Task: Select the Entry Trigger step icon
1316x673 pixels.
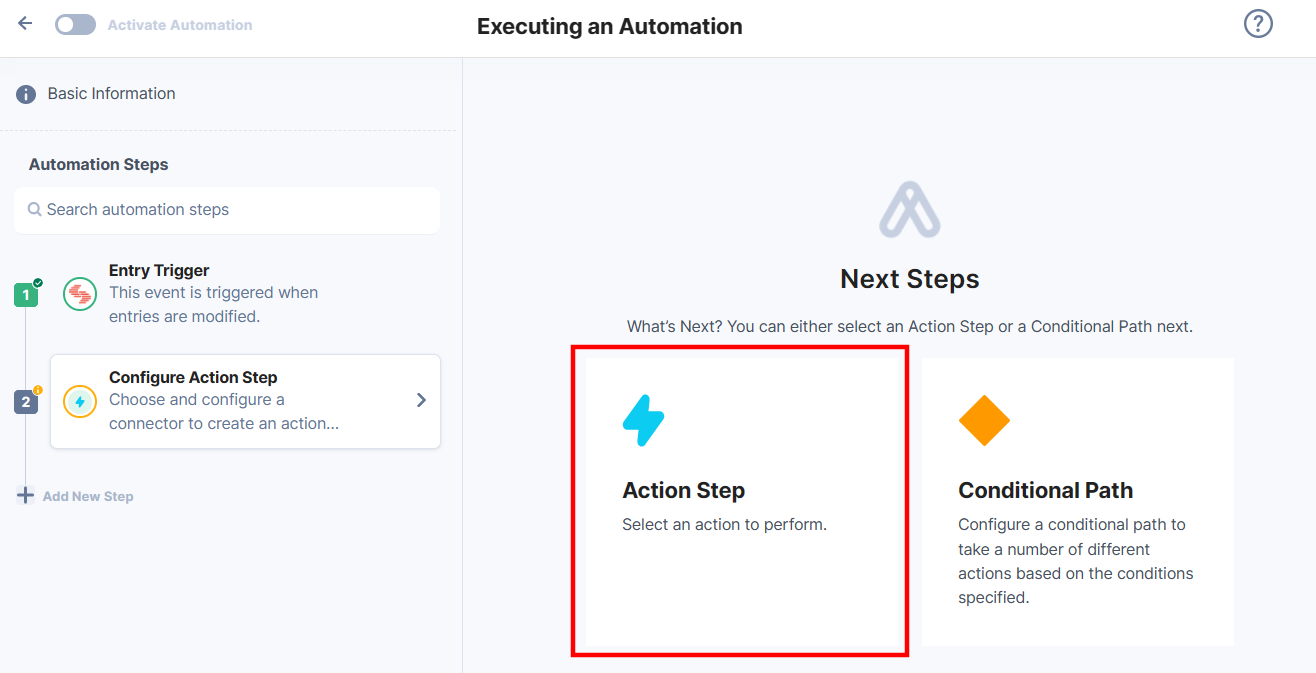Action: click(x=80, y=294)
